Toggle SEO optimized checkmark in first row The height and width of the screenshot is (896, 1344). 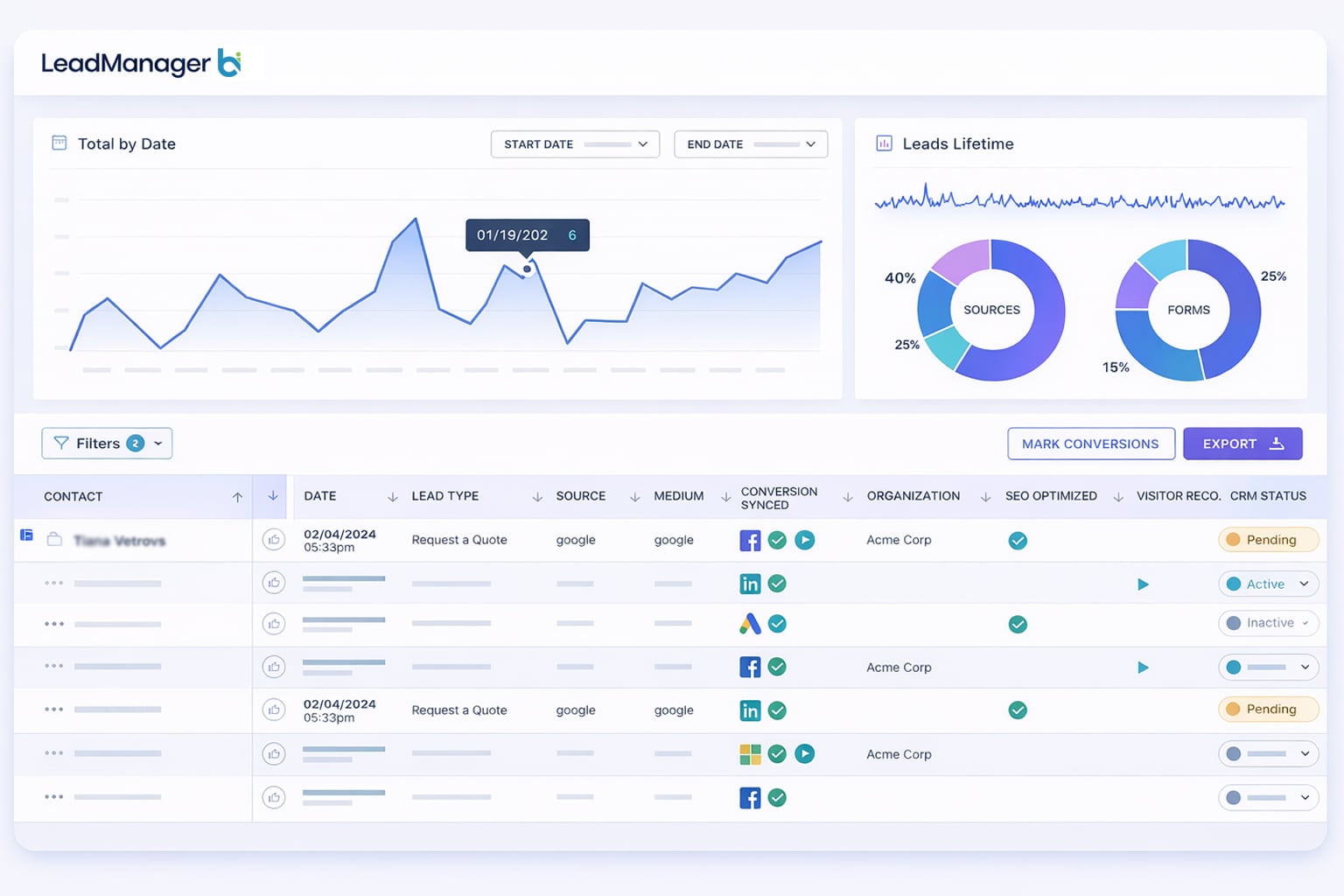coord(1018,541)
